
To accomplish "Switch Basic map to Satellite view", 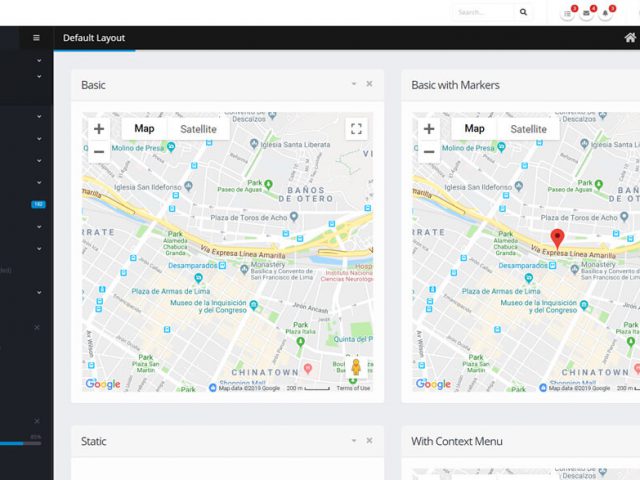I will (198, 129).
